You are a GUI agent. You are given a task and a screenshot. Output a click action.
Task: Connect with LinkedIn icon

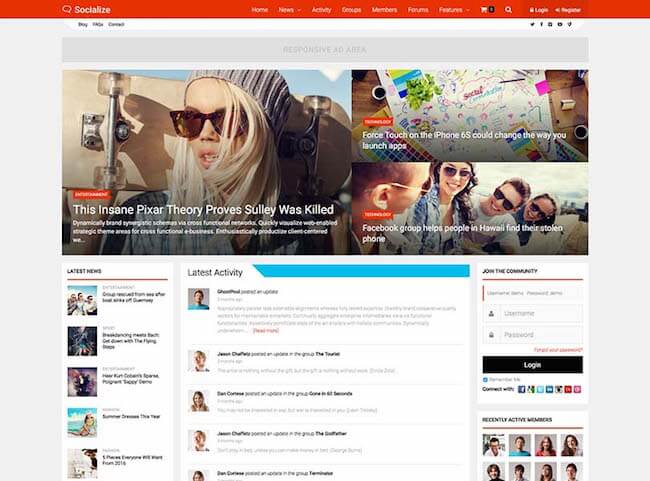549,389
